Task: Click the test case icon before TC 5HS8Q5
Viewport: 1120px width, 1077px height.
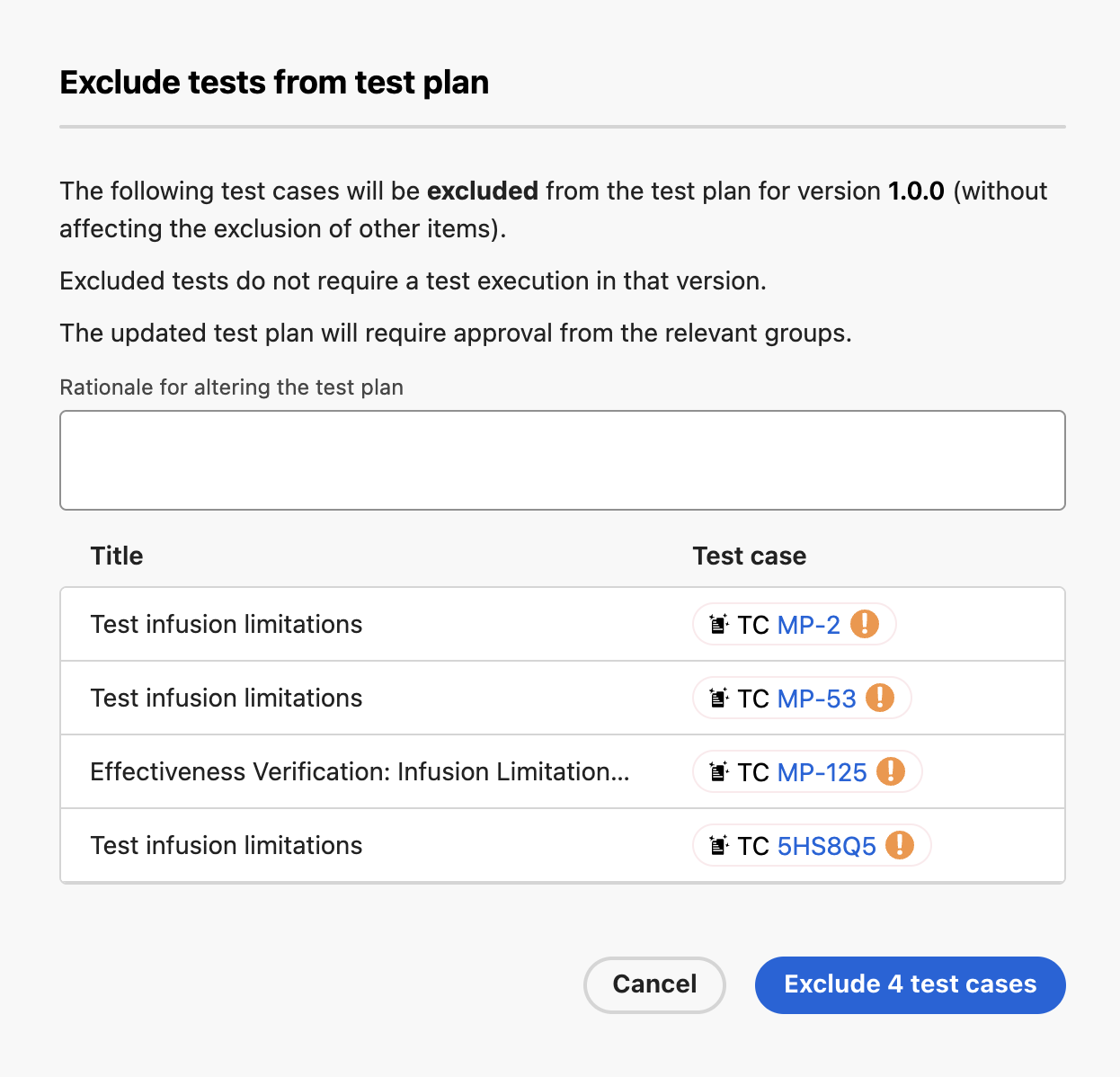Action: pyautogui.click(x=718, y=845)
